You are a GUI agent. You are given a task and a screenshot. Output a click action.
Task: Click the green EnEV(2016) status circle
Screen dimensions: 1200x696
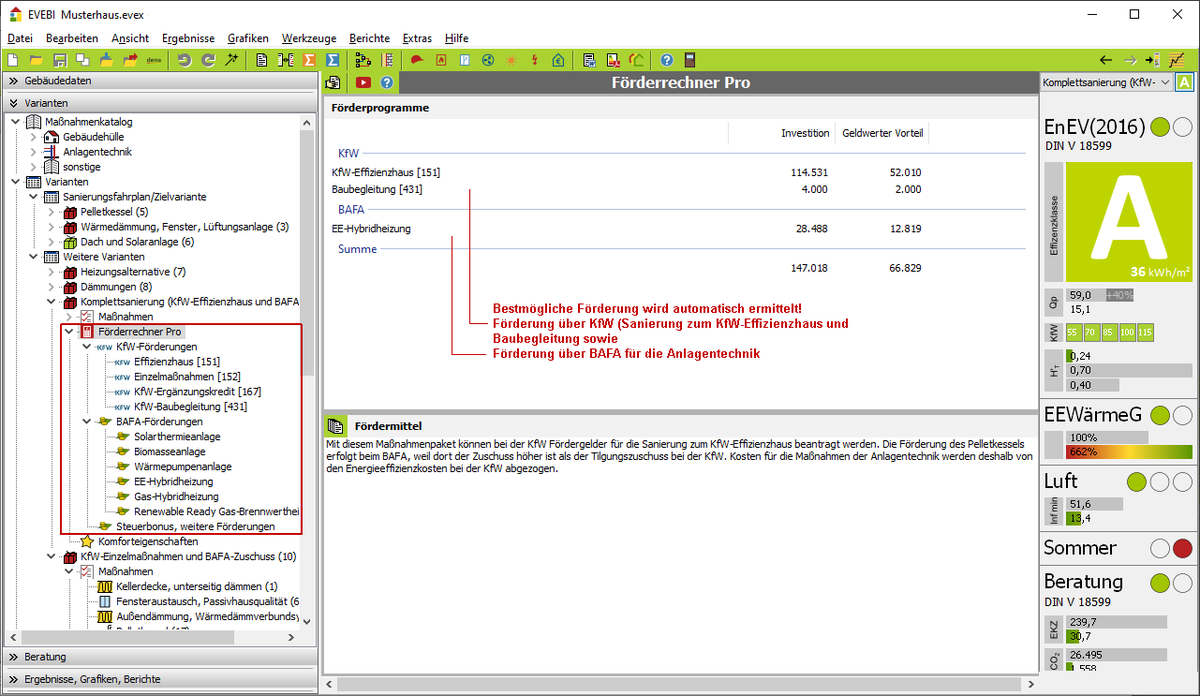(1160, 127)
